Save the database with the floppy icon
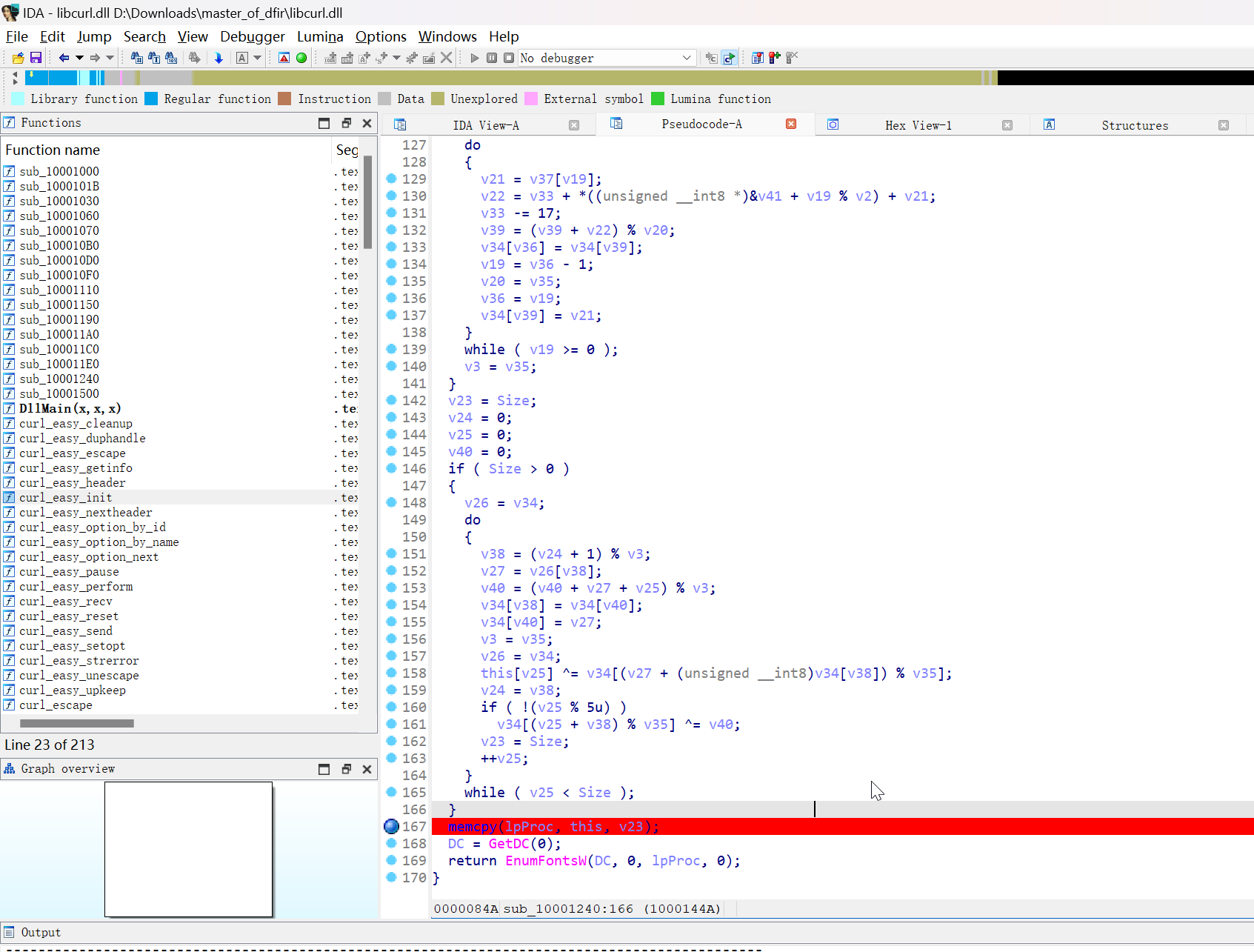Image resolution: width=1254 pixels, height=952 pixels. coord(36,58)
